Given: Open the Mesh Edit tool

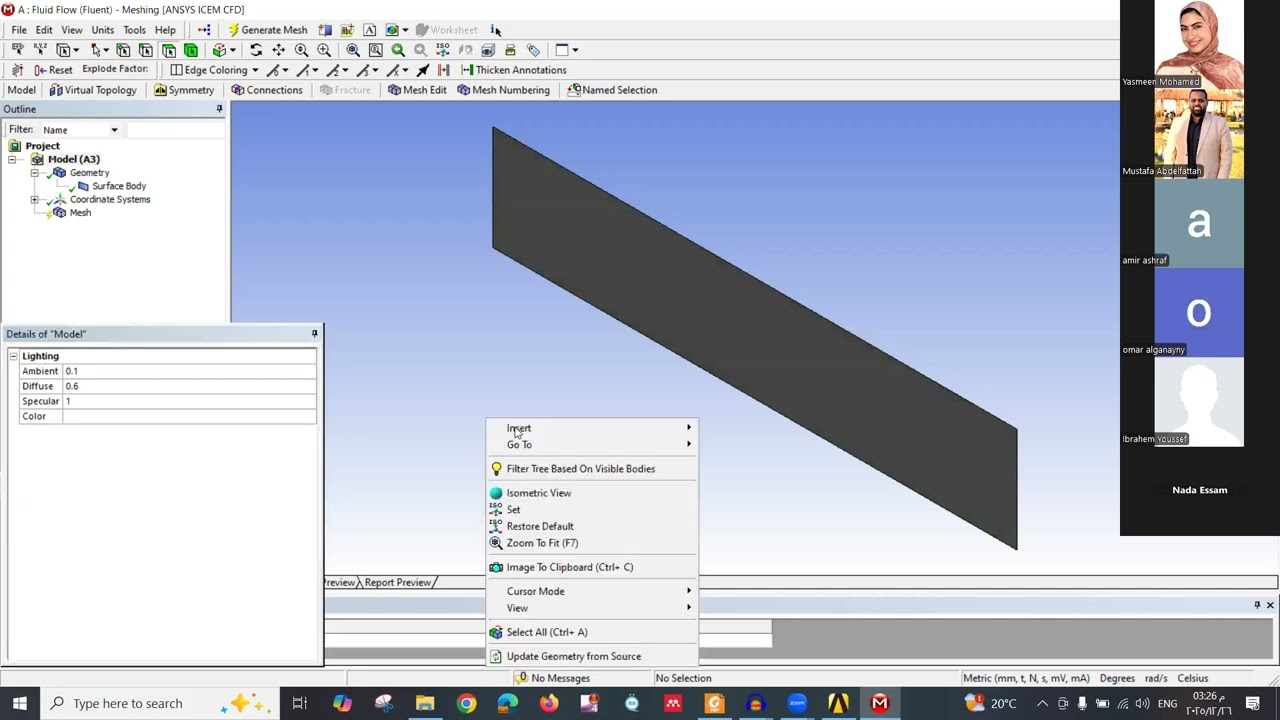Looking at the screenshot, I should click(x=417, y=90).
